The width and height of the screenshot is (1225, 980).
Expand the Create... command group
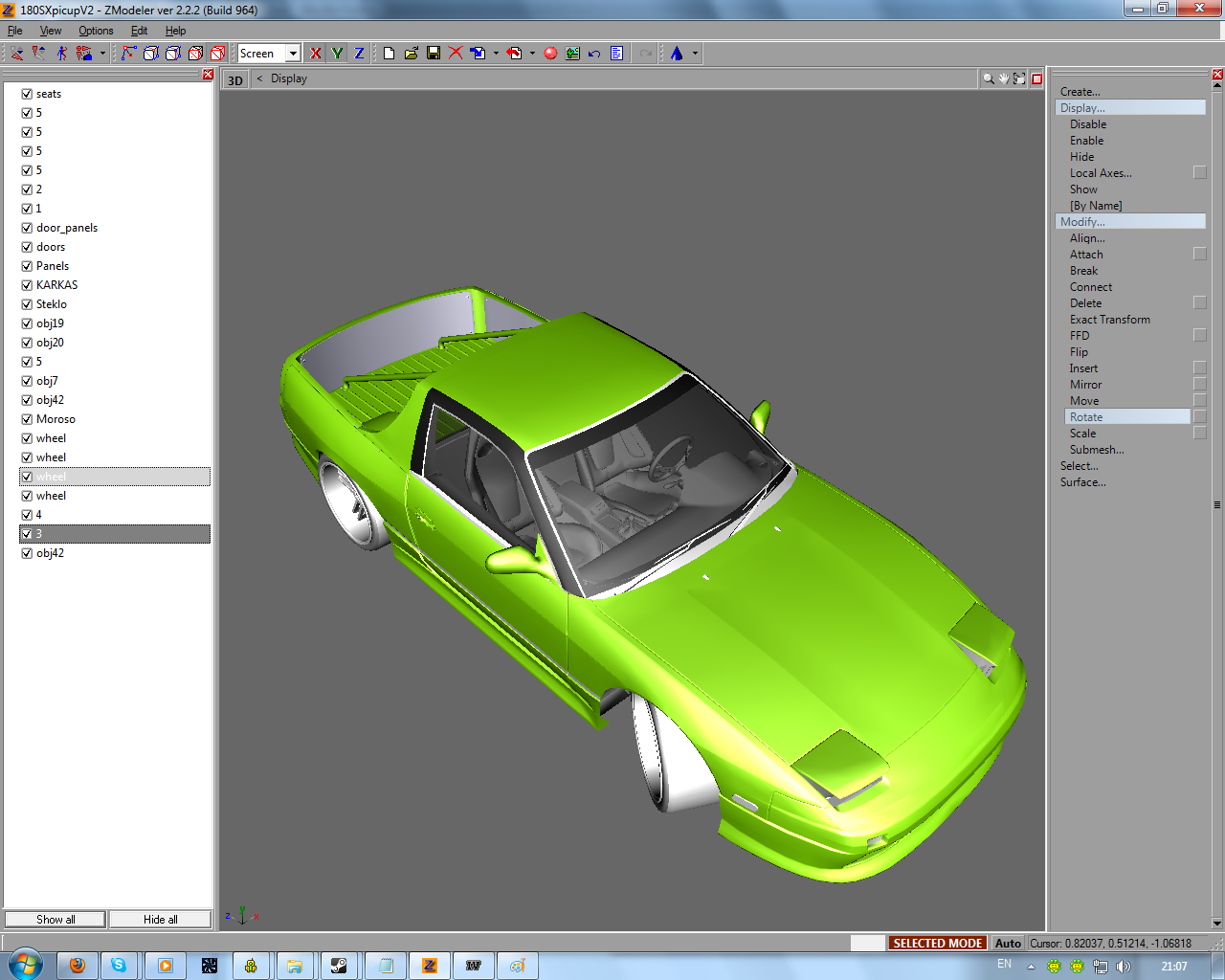pyautogui.click(x=1080, y=92)
